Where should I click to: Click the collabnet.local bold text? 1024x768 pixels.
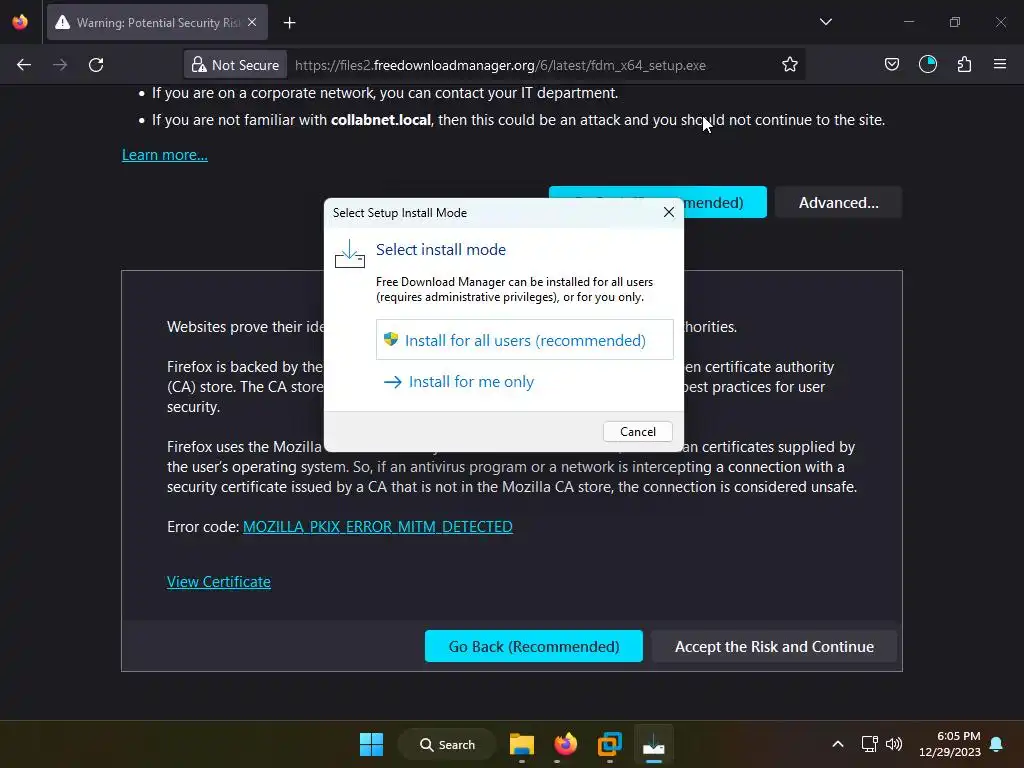pos(381,120)
